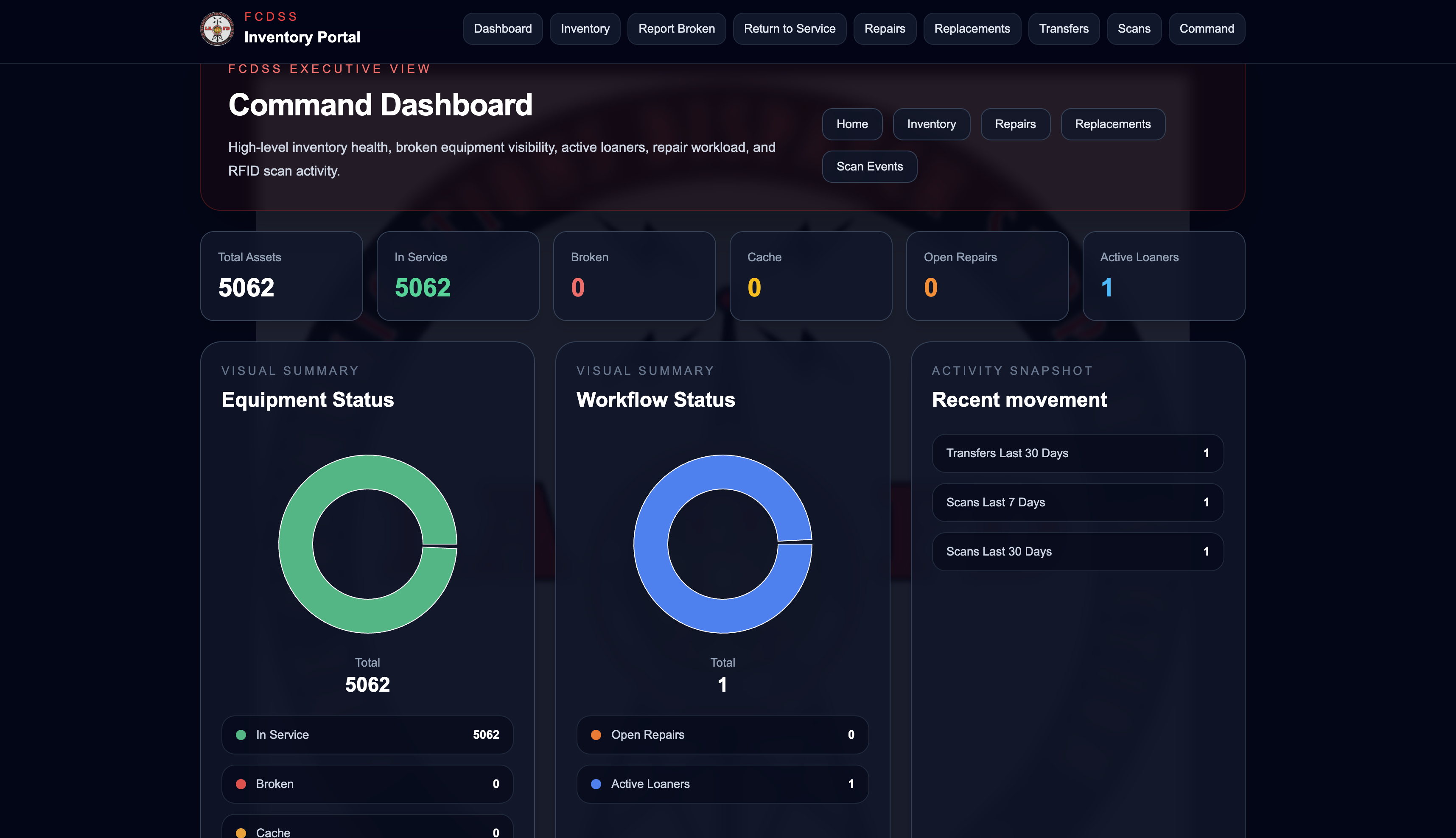This screenshot has height=838, width=1456.
Task: Click the blue Active Loaners legend dot
Action: (596, 784)
